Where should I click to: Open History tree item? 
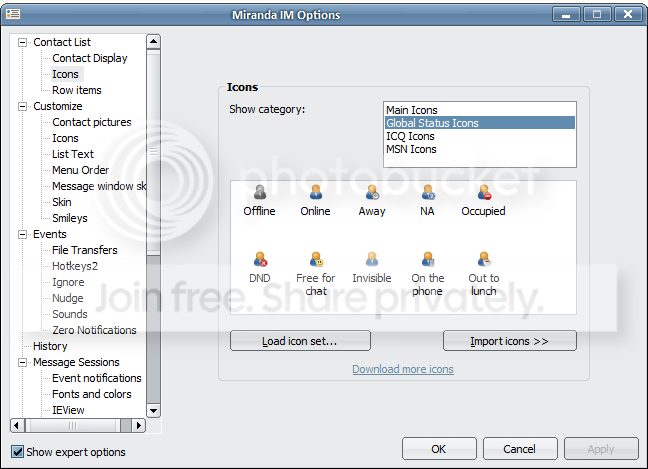point(50,346)
